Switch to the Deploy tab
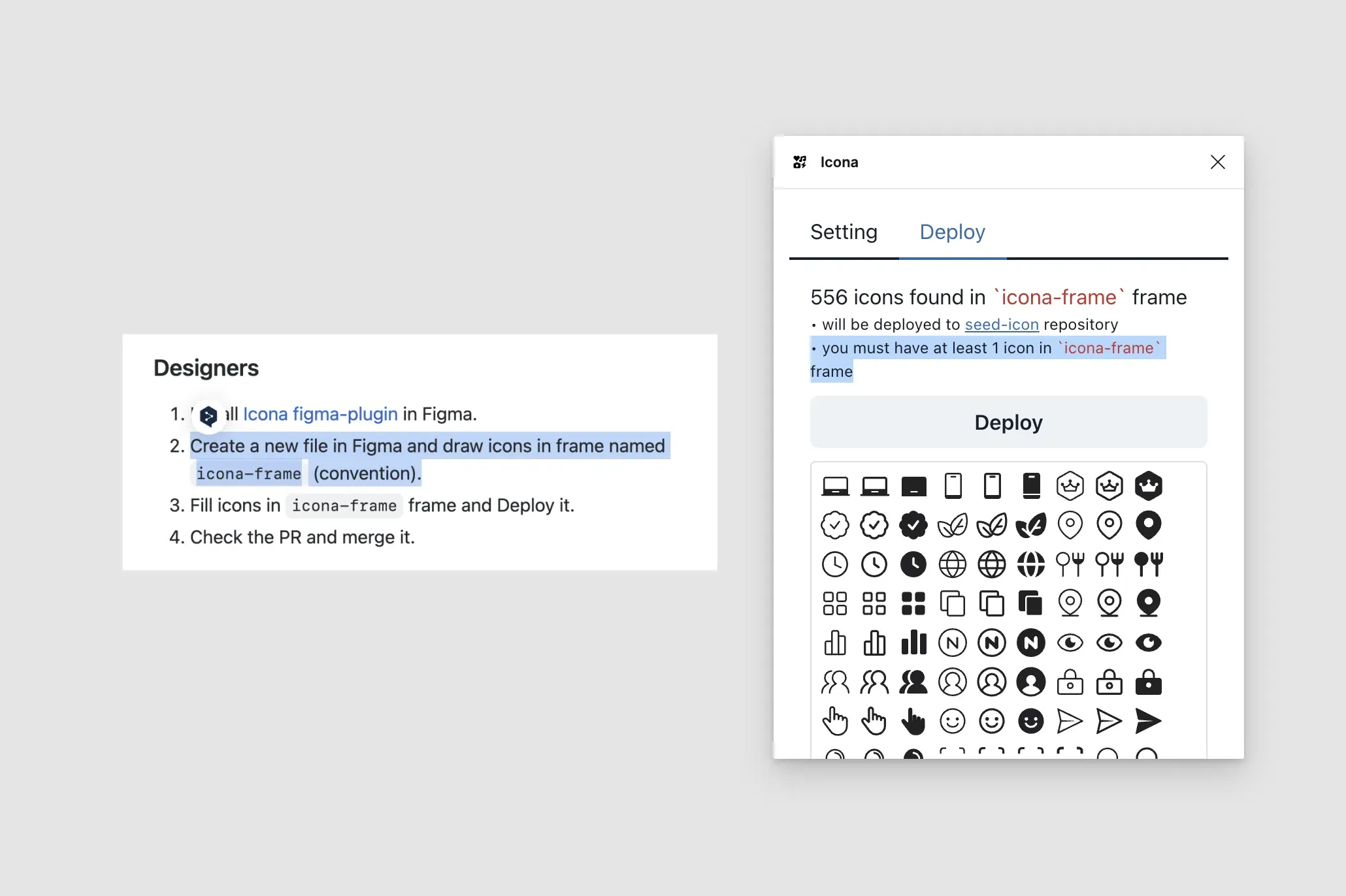Viewport: 1346px width, 896px height. 952,232
